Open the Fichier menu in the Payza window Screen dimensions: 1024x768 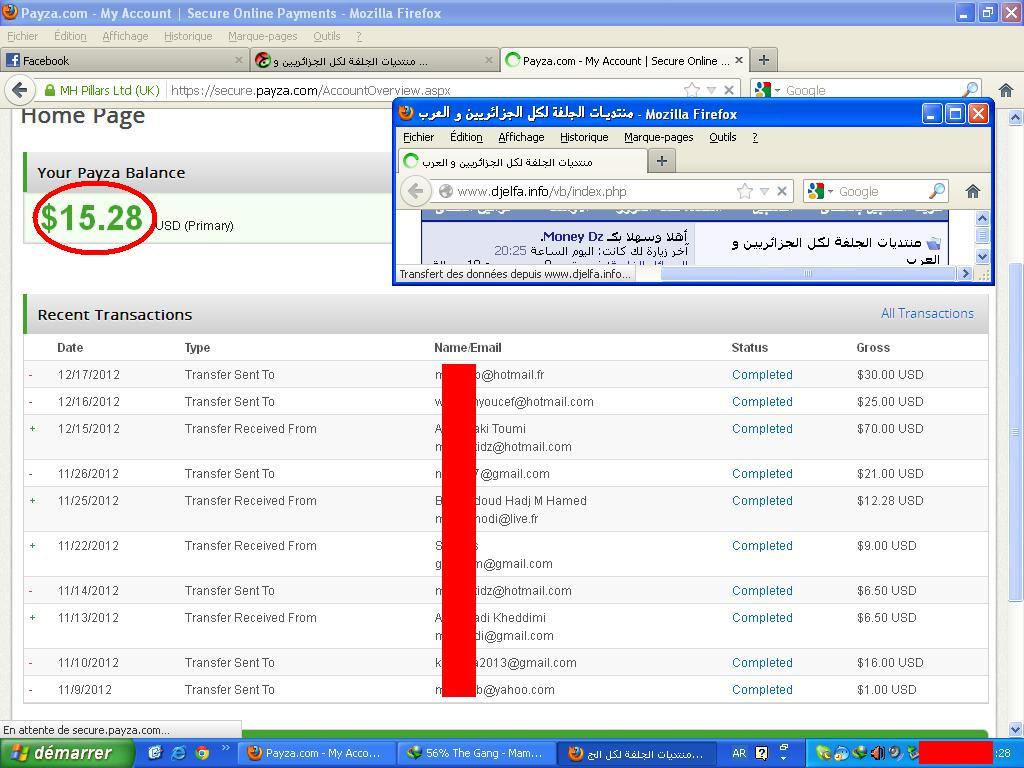(x=22, y=37)
